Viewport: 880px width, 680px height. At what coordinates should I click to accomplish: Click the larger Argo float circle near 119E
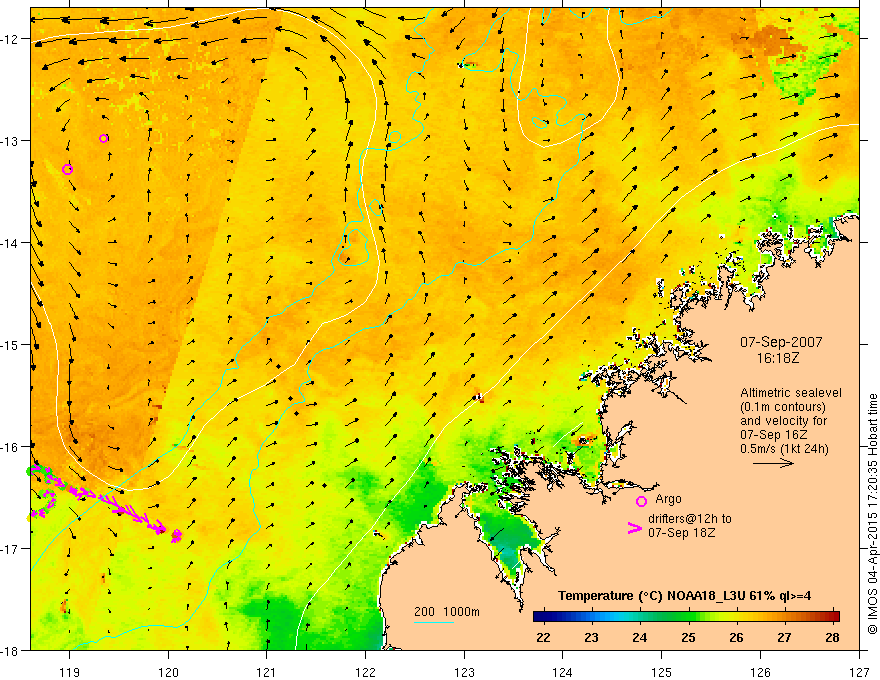(x=67, y=169)
